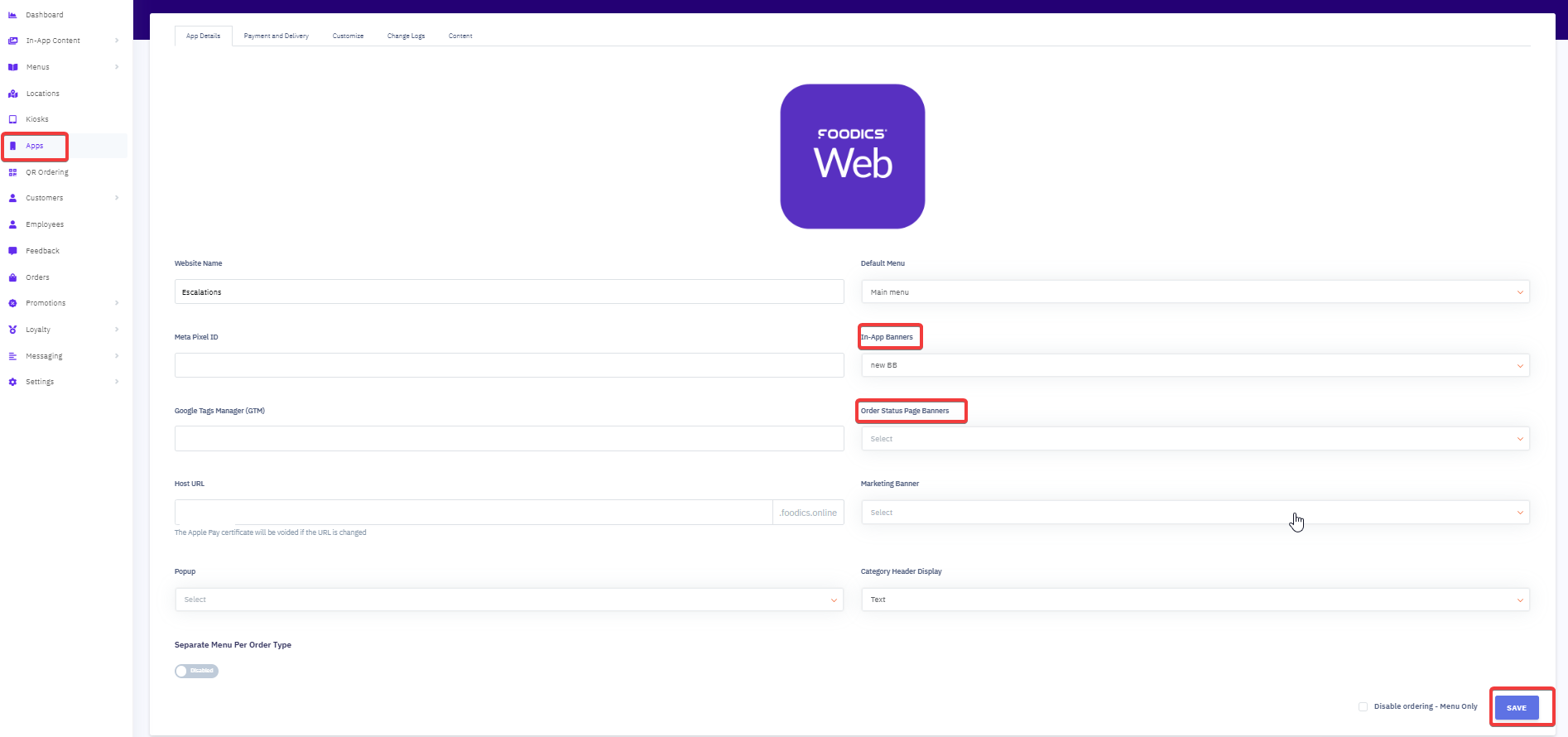Open the Category Header Display dropdown
Image resolution: width=1568 pixels, height=737 pixels.
click(1195, 600)
